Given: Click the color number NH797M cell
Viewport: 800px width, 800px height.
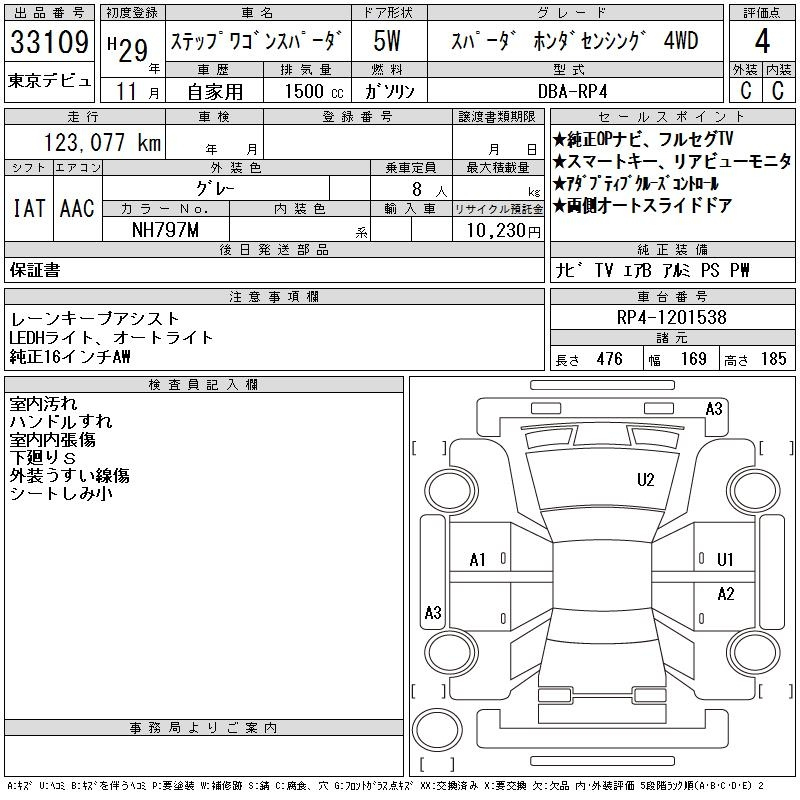Looking at the screenshot, I should pyautogui.click(x=165, y=230).
